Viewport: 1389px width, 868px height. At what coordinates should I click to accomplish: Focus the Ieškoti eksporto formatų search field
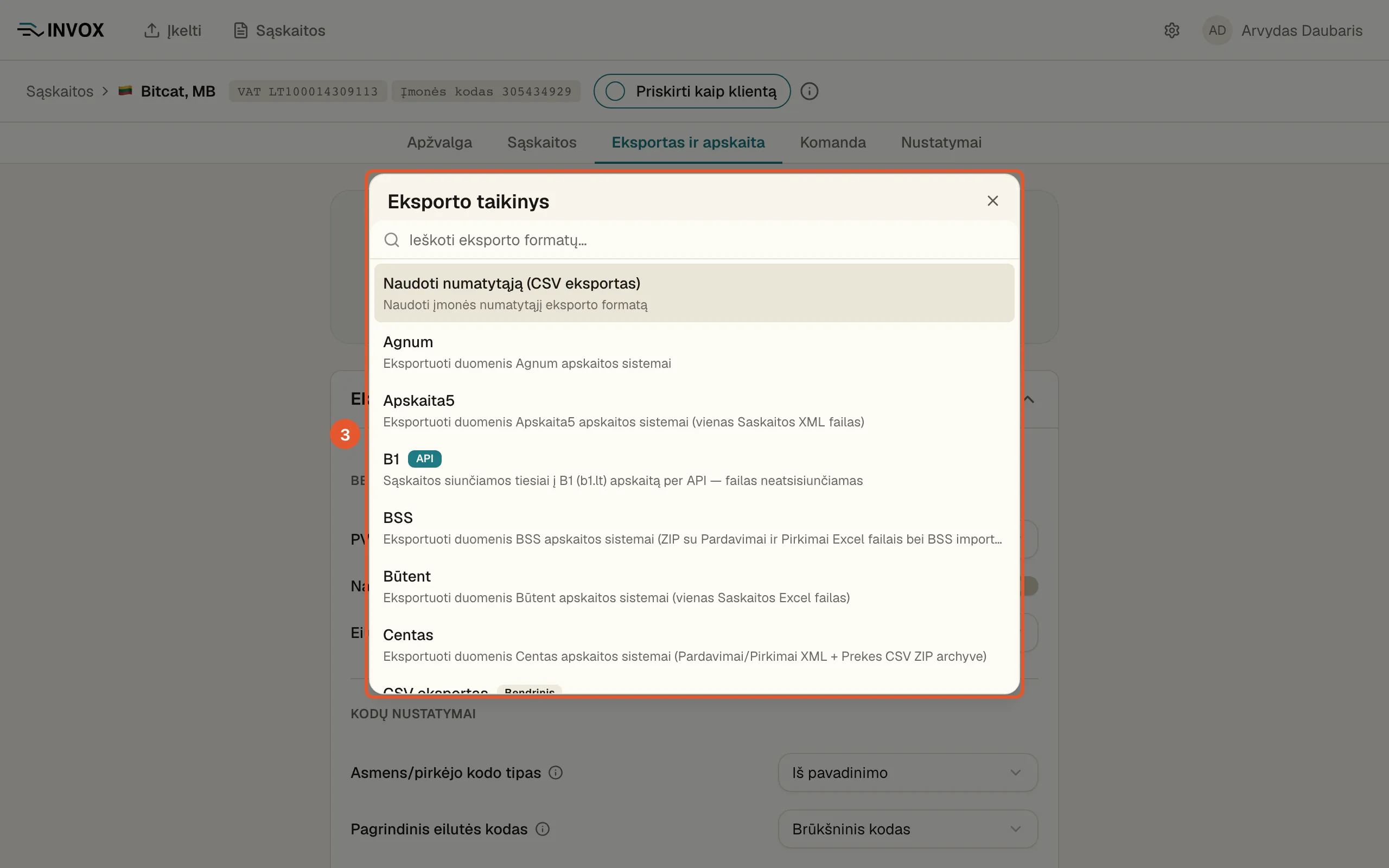(x=694, y=240)
